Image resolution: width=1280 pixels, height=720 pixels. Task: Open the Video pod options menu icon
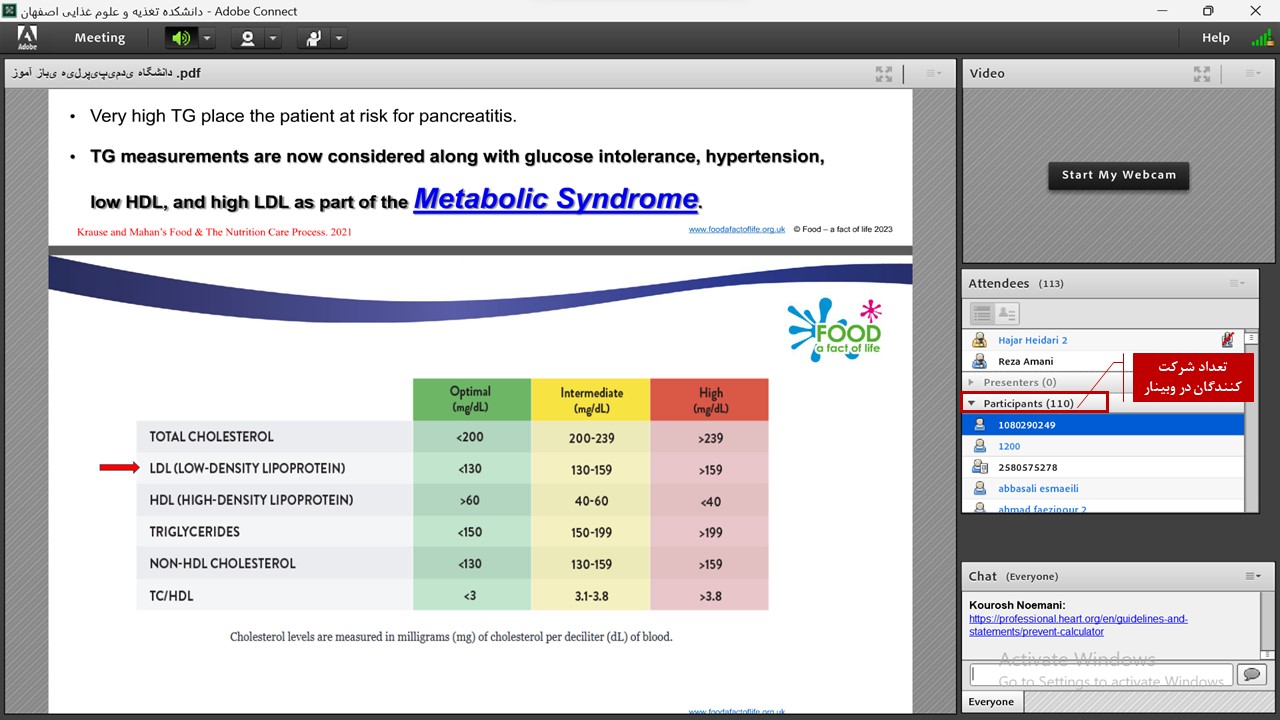click(1251, 73)
